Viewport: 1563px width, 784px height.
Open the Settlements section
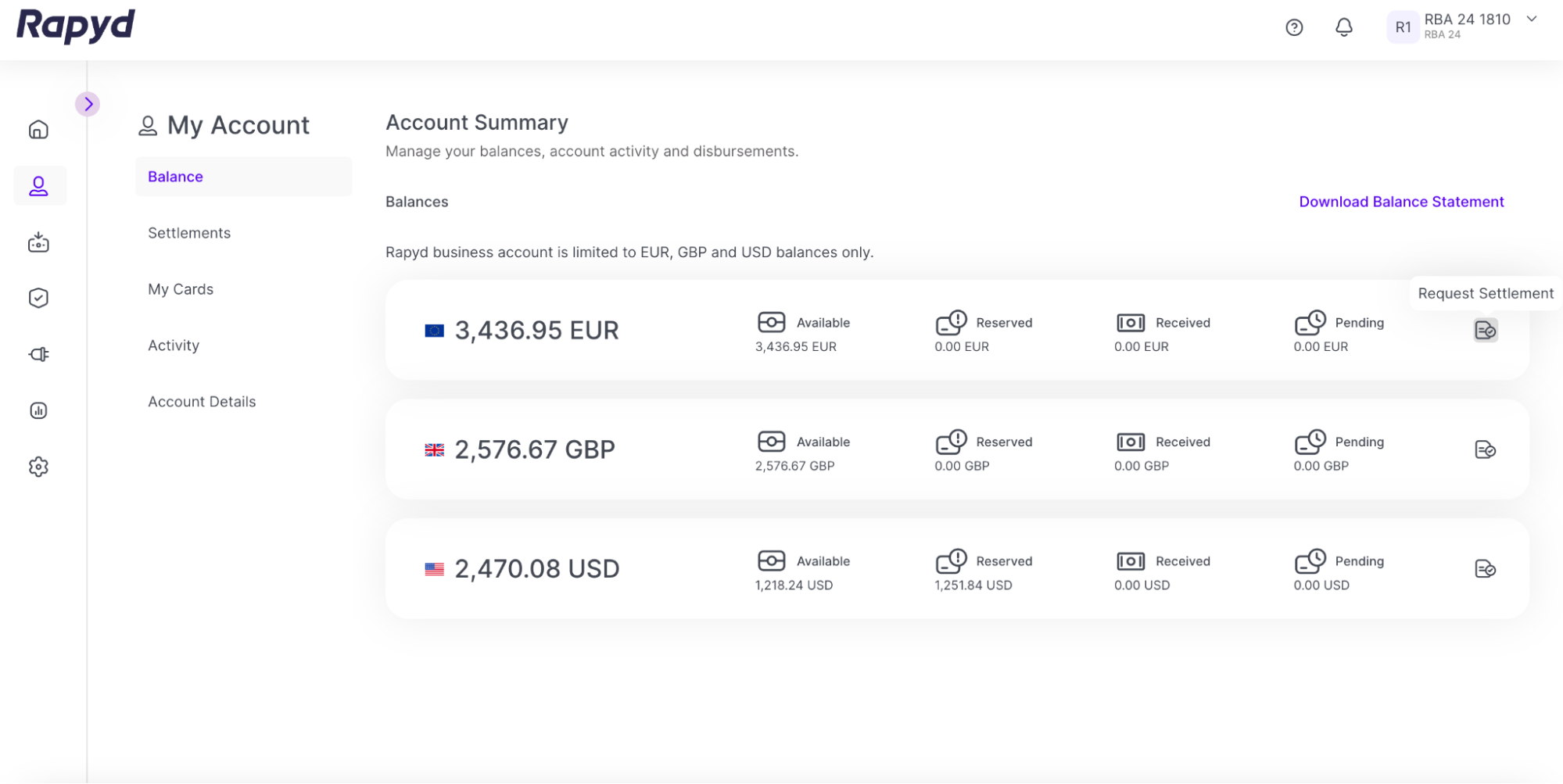click(189, 233)
